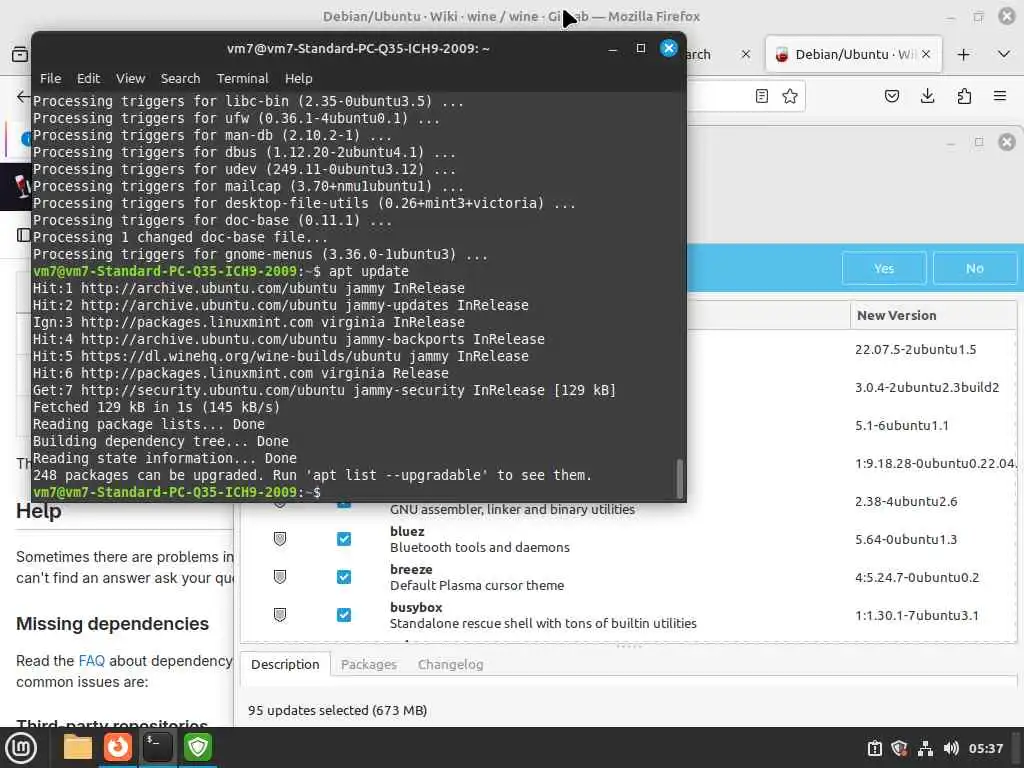Maximize the terminal window
Screen dimensions: 1024x768
click(x=641, y=48)
